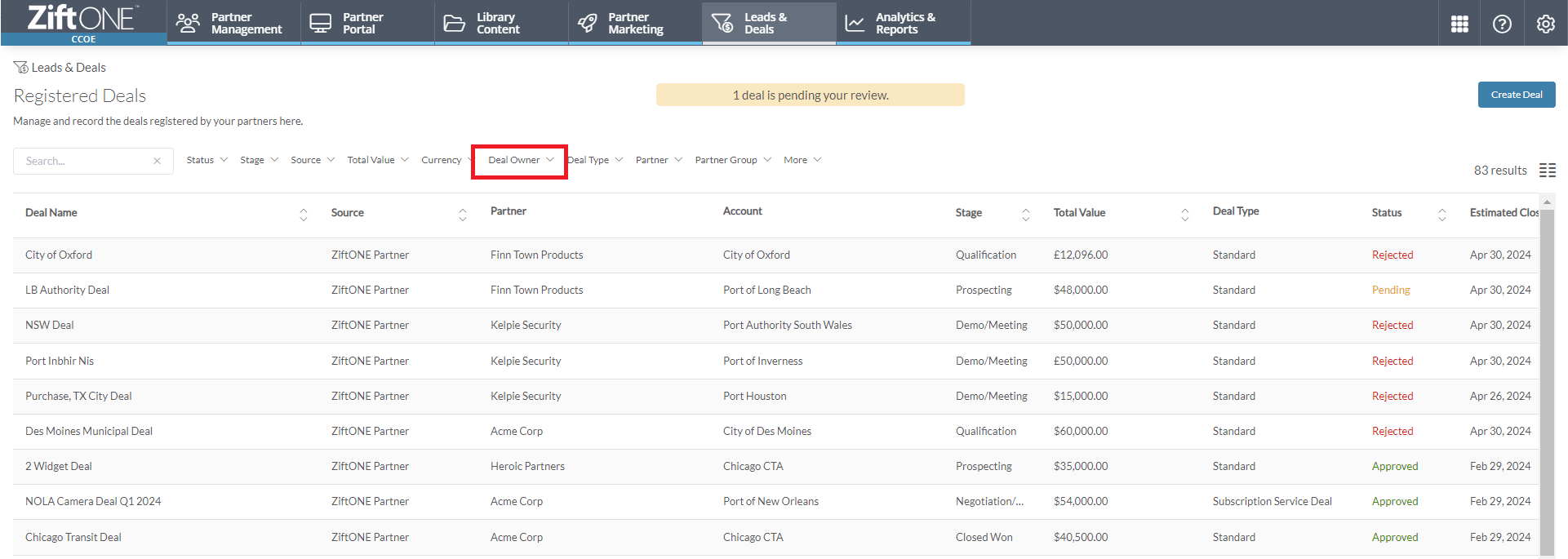Screen dimensions: 1568x559
Task: Expand the Stage filter dropdown
Action: (x=260, y=160)
